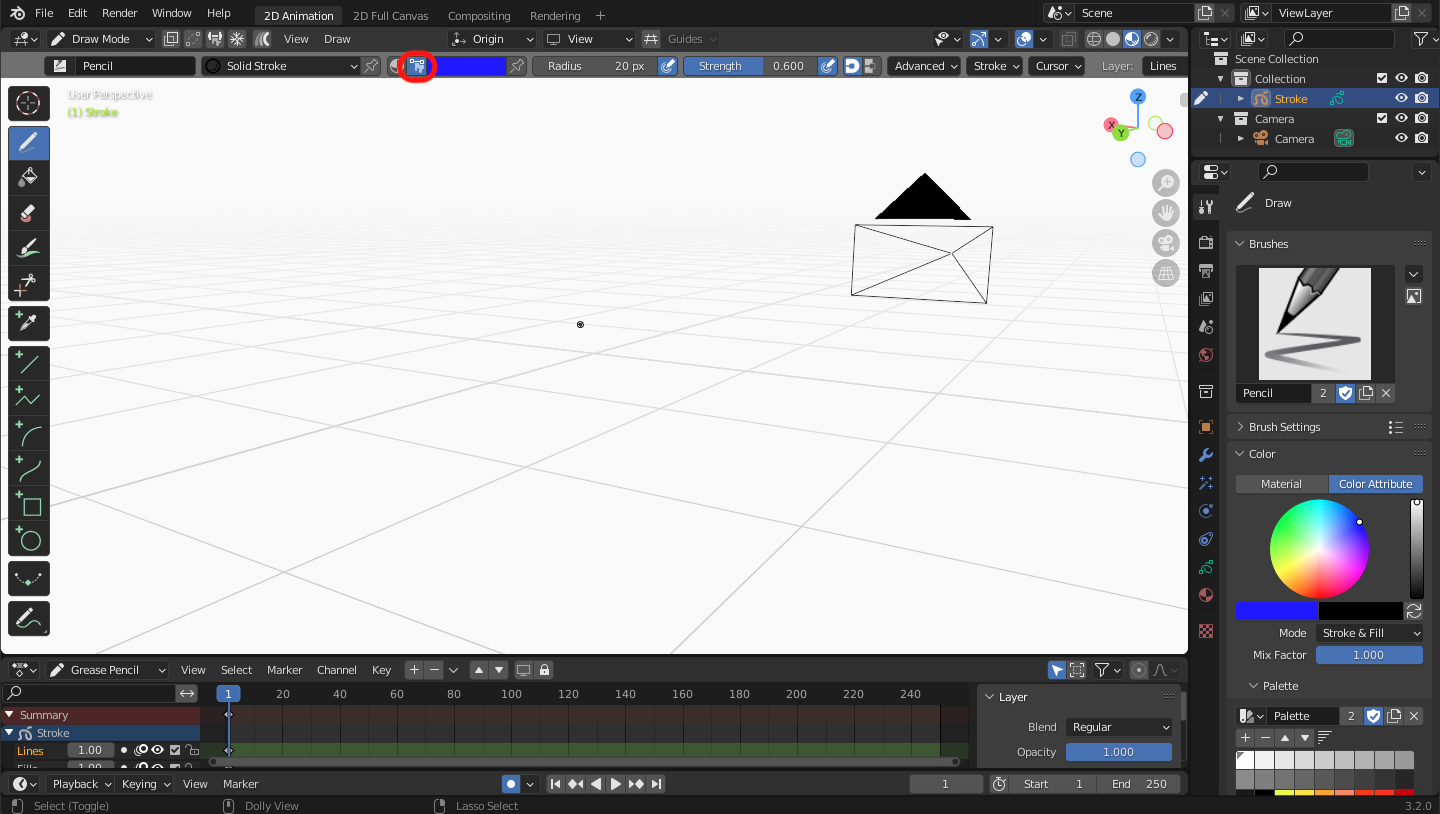Click the pan hand viewport gizmo
The height and width of the screenshot is (814, 1440).
(x=1165, y=213)
